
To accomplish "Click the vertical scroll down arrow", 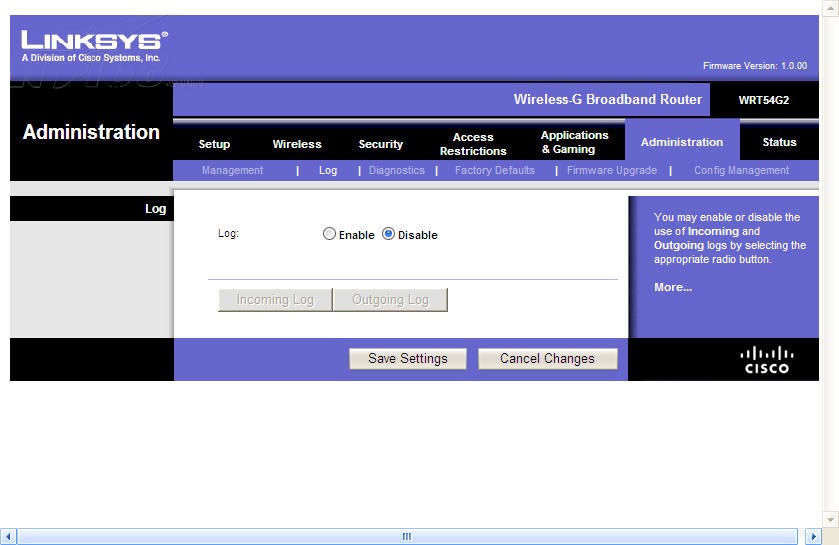I will [830, 519].
